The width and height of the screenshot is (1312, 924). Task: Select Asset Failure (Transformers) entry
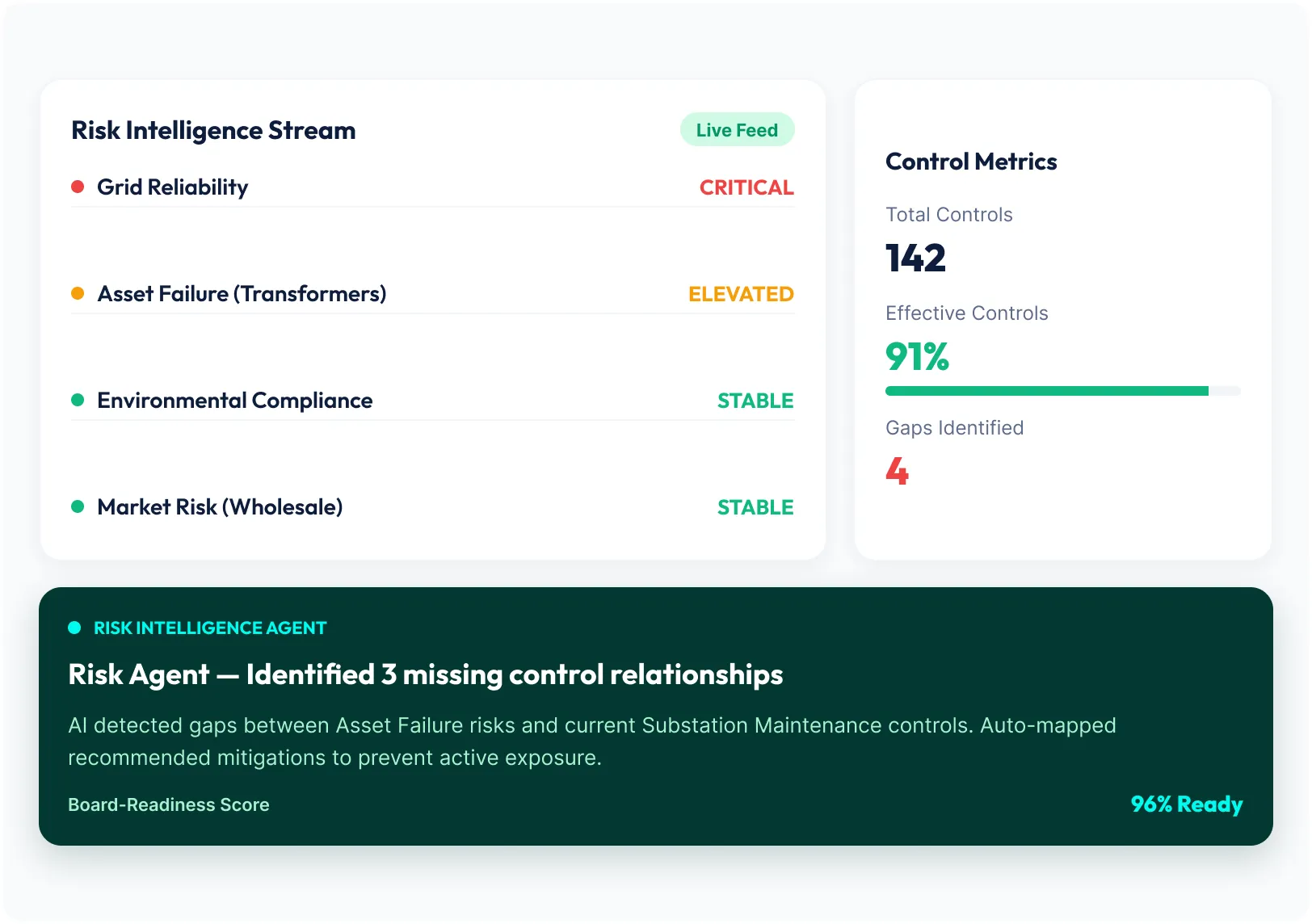coord(433,295)
